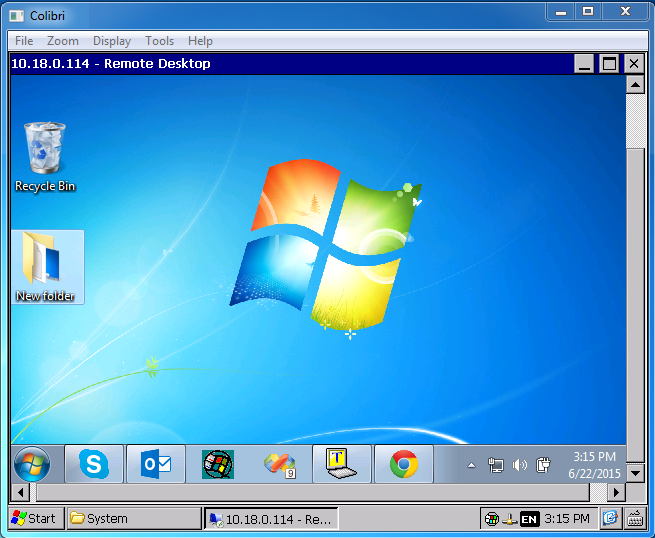Click the Windows 7 Start orb
Screen dimensions: 655x538
32,464
